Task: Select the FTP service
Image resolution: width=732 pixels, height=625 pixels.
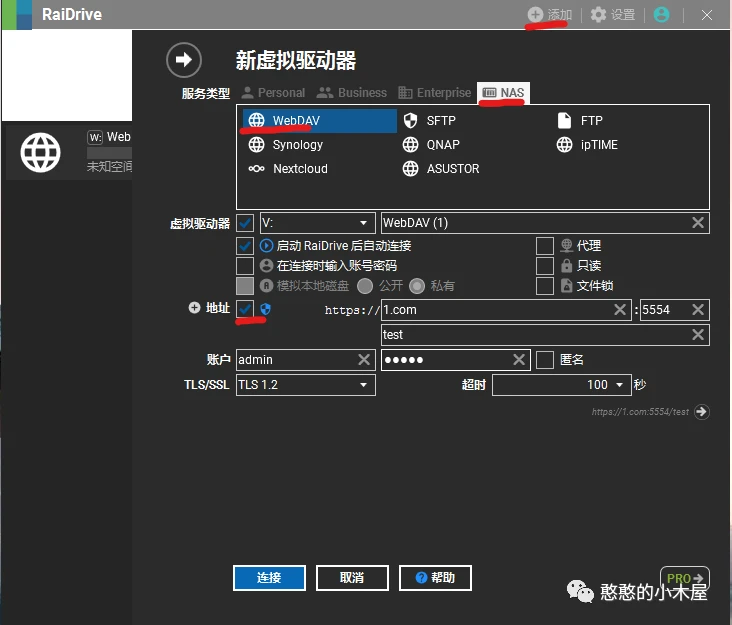Action: tap(580, 120)
